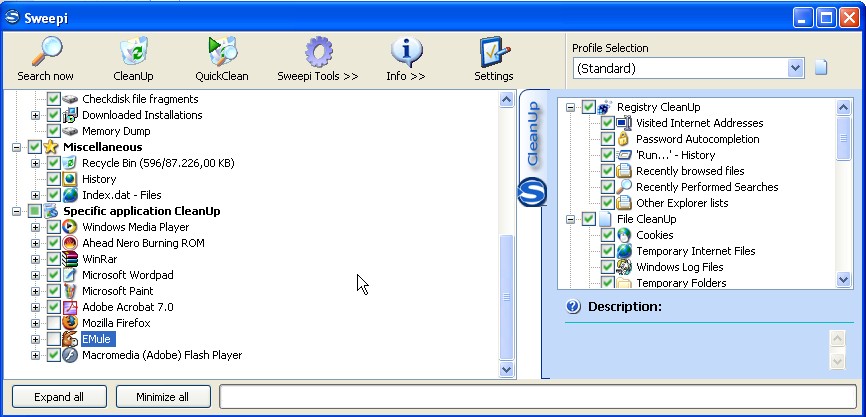Image resolution: width=866 pixels, height=417 pixels.
Task: Uncheck Temporary Internet Files checkbox
Action: (x=608, y=251)
